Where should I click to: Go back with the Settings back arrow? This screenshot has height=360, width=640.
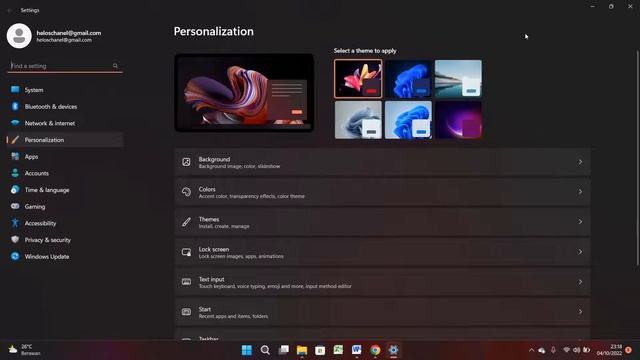[x=10, y=10]
